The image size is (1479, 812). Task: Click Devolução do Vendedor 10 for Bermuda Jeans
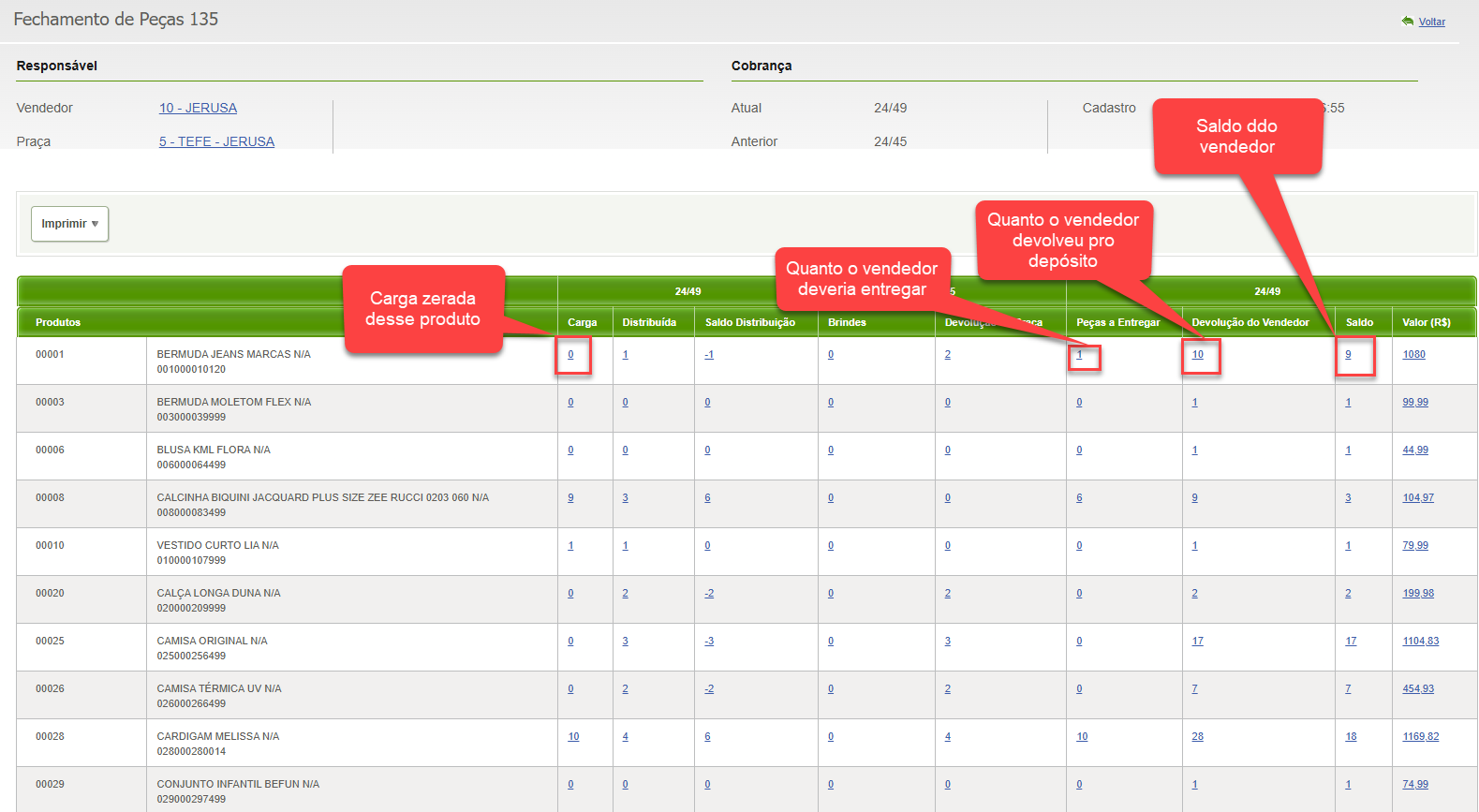[1197, 354]
